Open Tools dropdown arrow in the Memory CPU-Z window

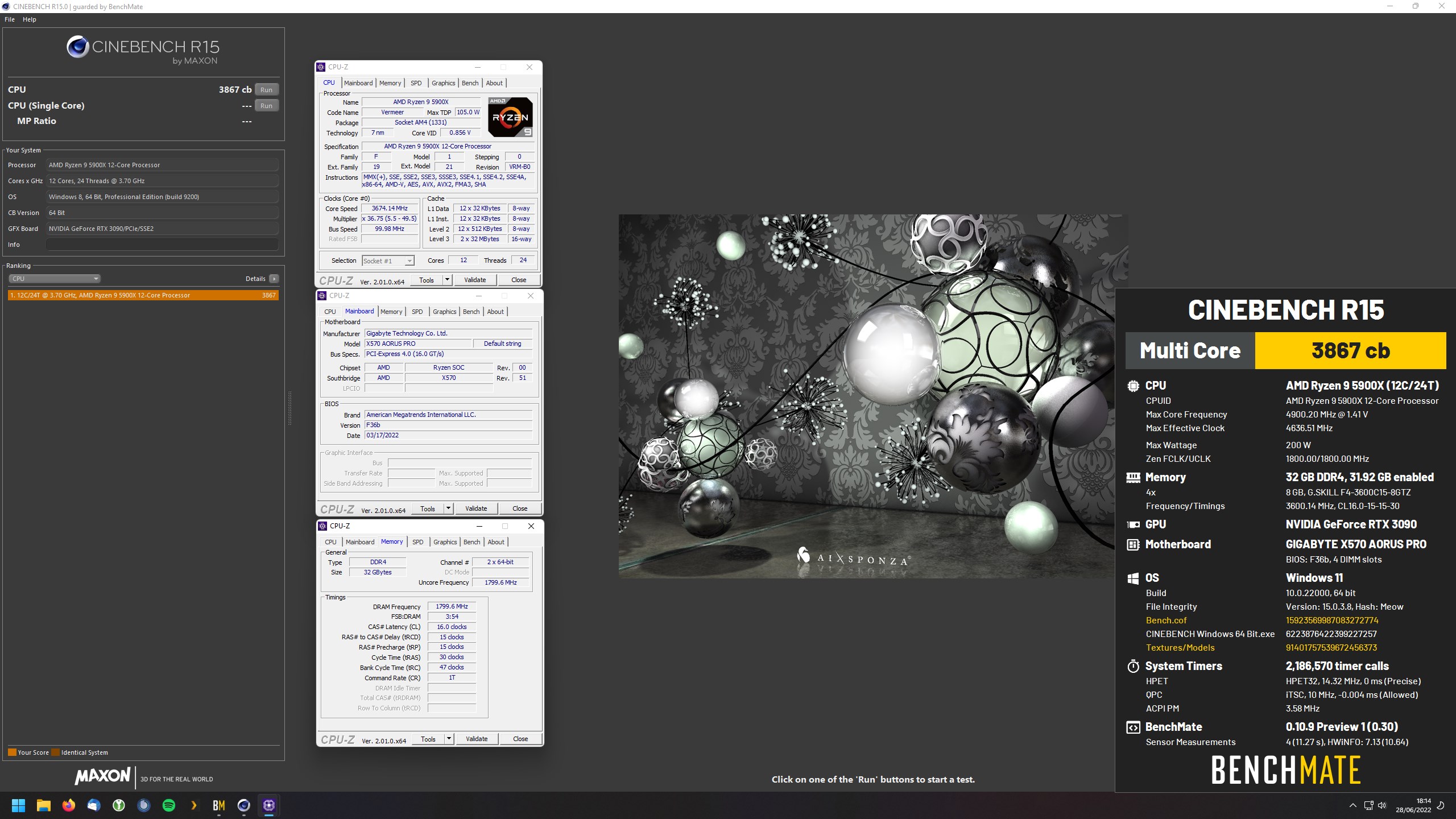[x=449, y=739]
